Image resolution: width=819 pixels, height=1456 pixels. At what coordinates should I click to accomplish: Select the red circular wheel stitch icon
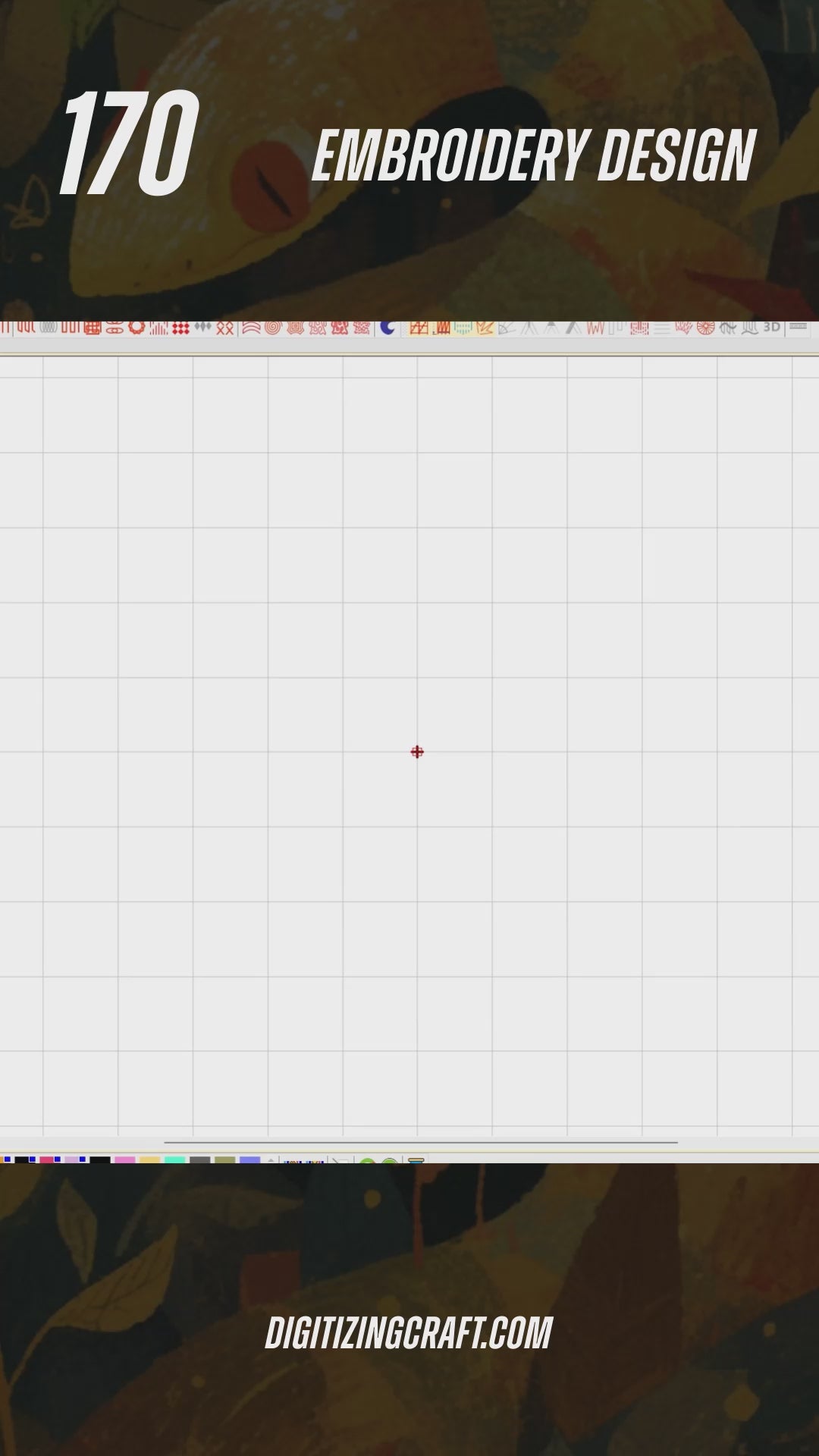pyautogui.click(x=705, y=328)
